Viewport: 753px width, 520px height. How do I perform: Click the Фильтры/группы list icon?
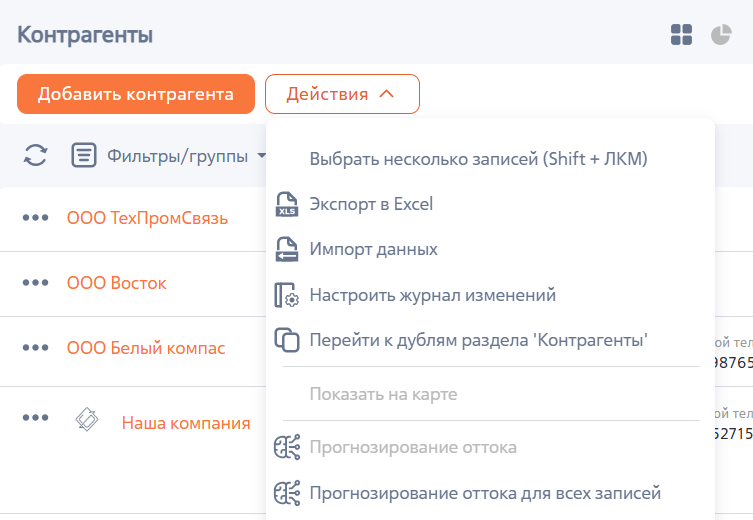84,155
